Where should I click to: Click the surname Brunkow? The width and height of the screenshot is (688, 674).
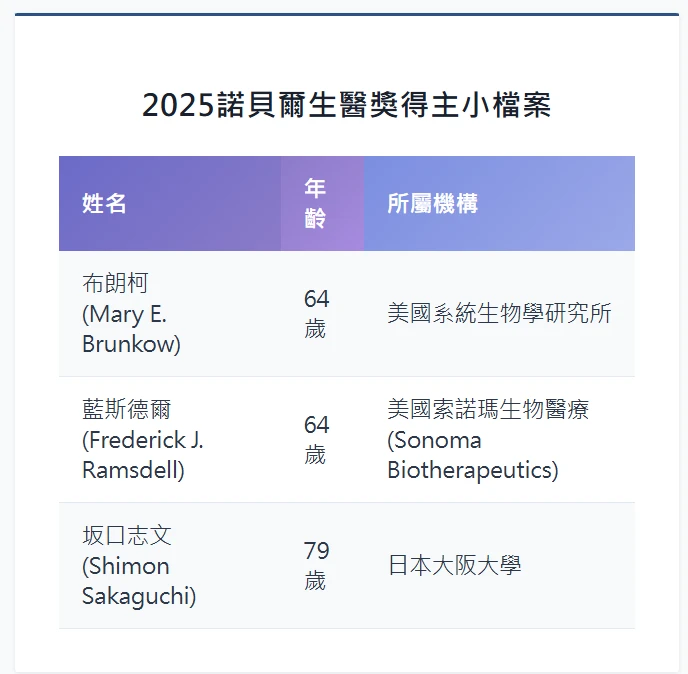(x=131, y=345)
